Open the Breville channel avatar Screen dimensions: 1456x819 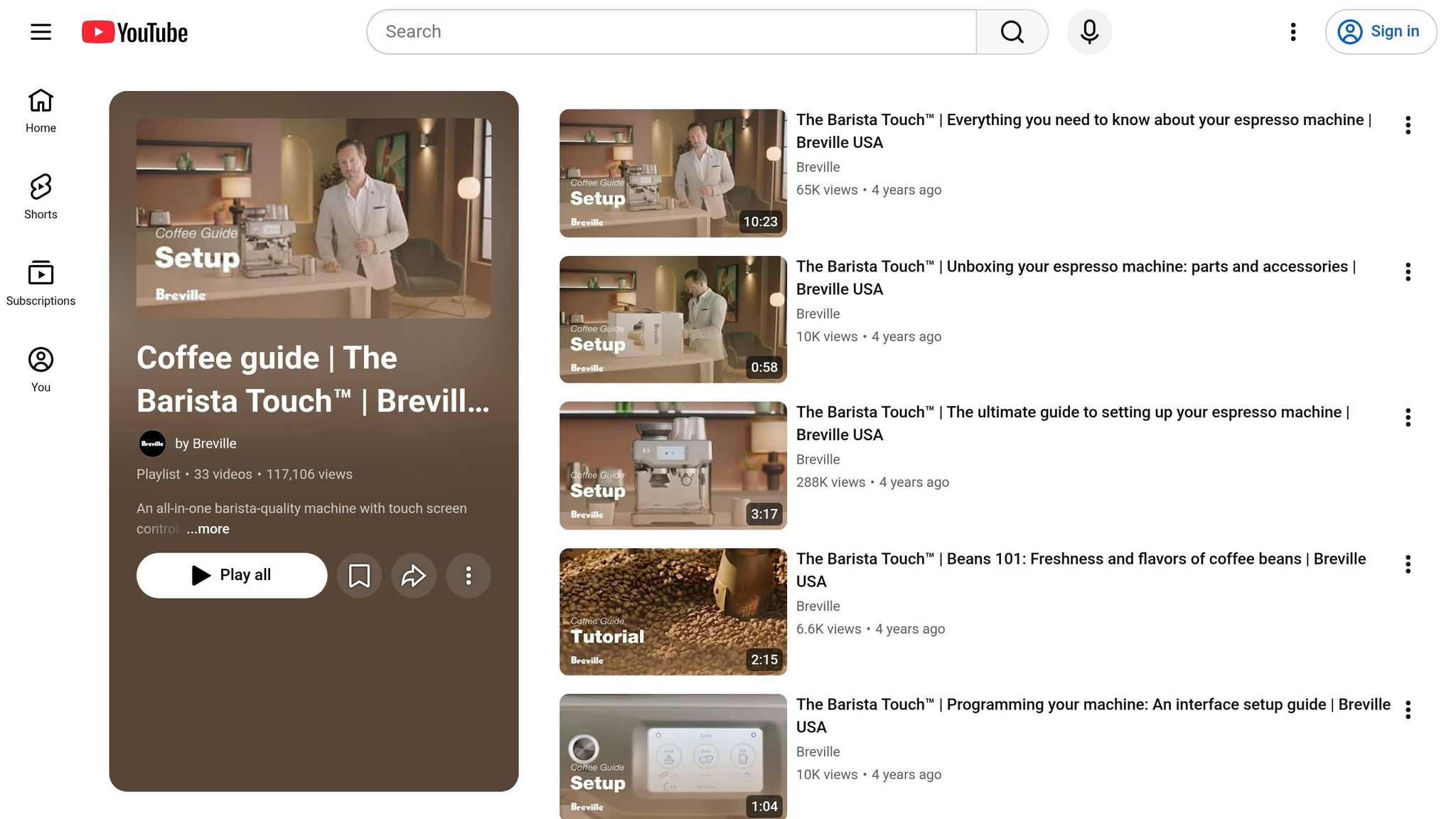click(x=152, y=444)
